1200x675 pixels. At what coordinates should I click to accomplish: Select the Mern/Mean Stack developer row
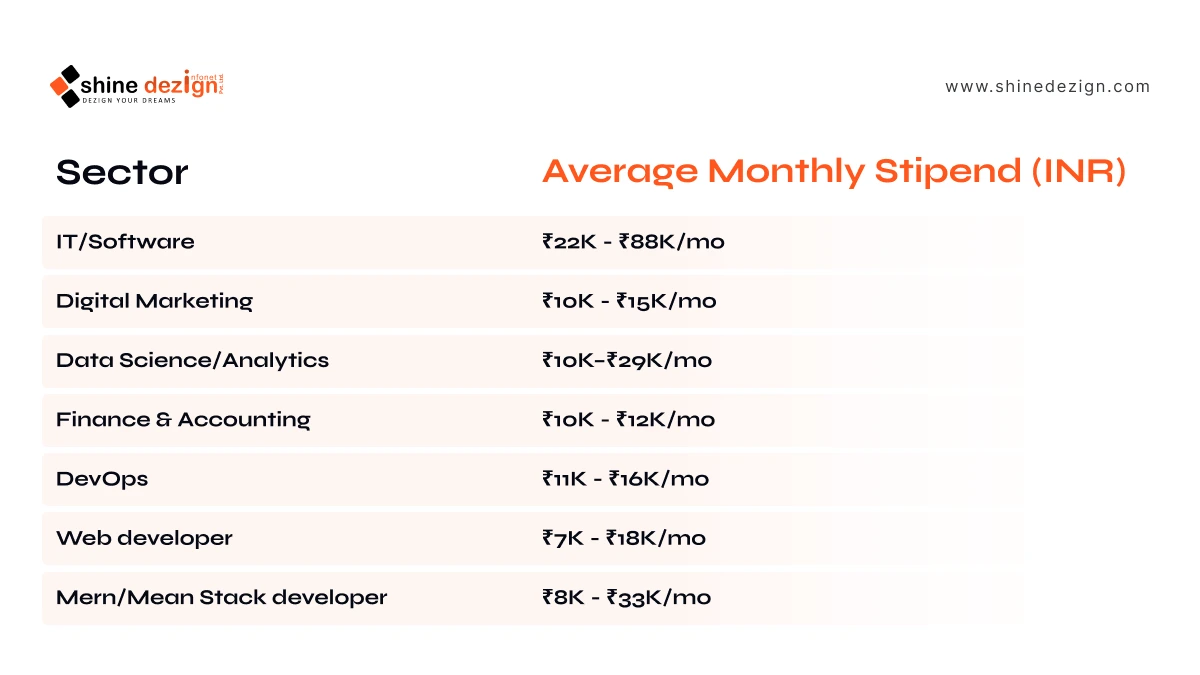click(533, 598)
